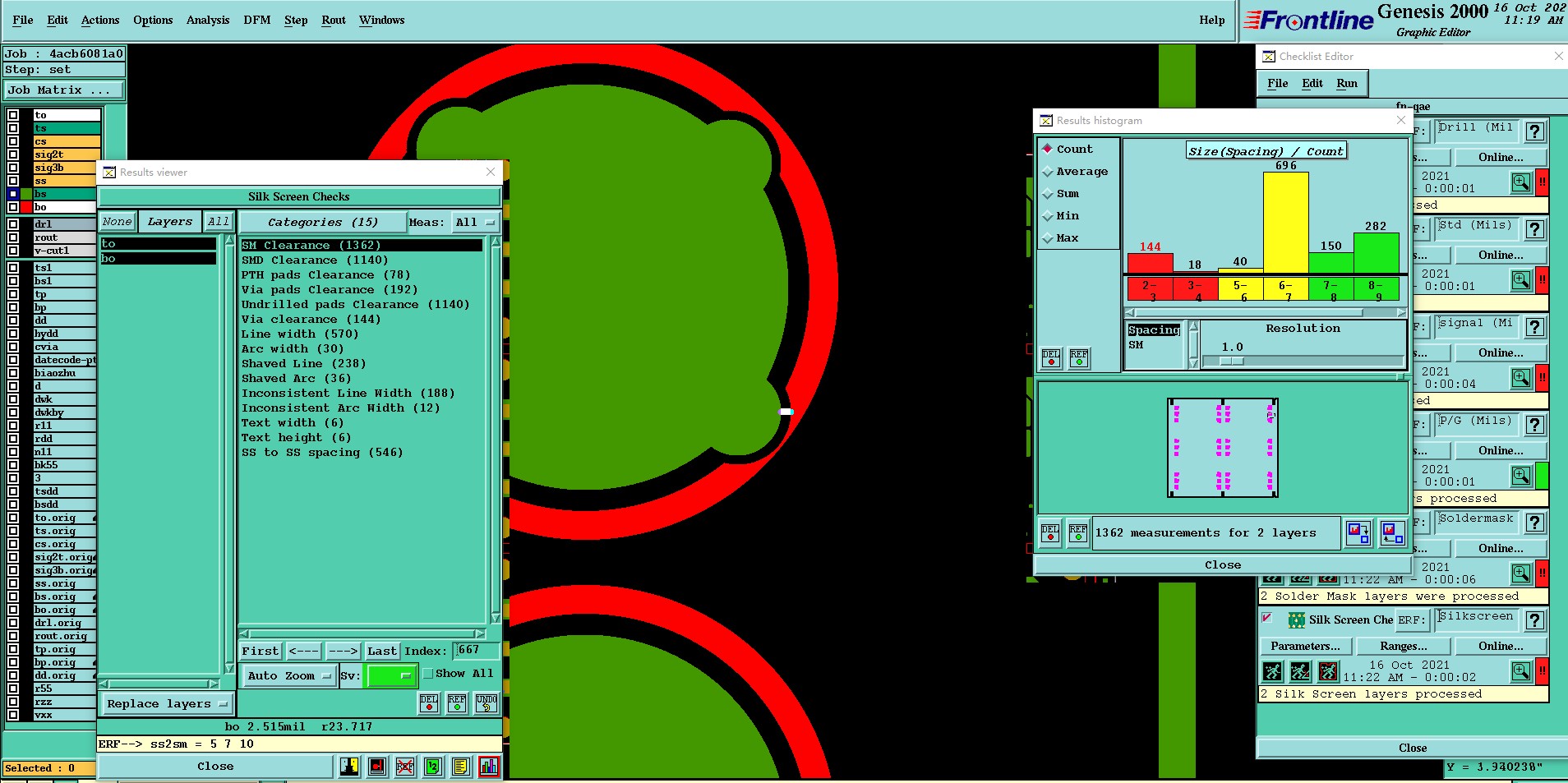1568x783 pixels.
Task: Close the Results histogram with Close button
Action: pyautogui.click(x=1222, y=564)
